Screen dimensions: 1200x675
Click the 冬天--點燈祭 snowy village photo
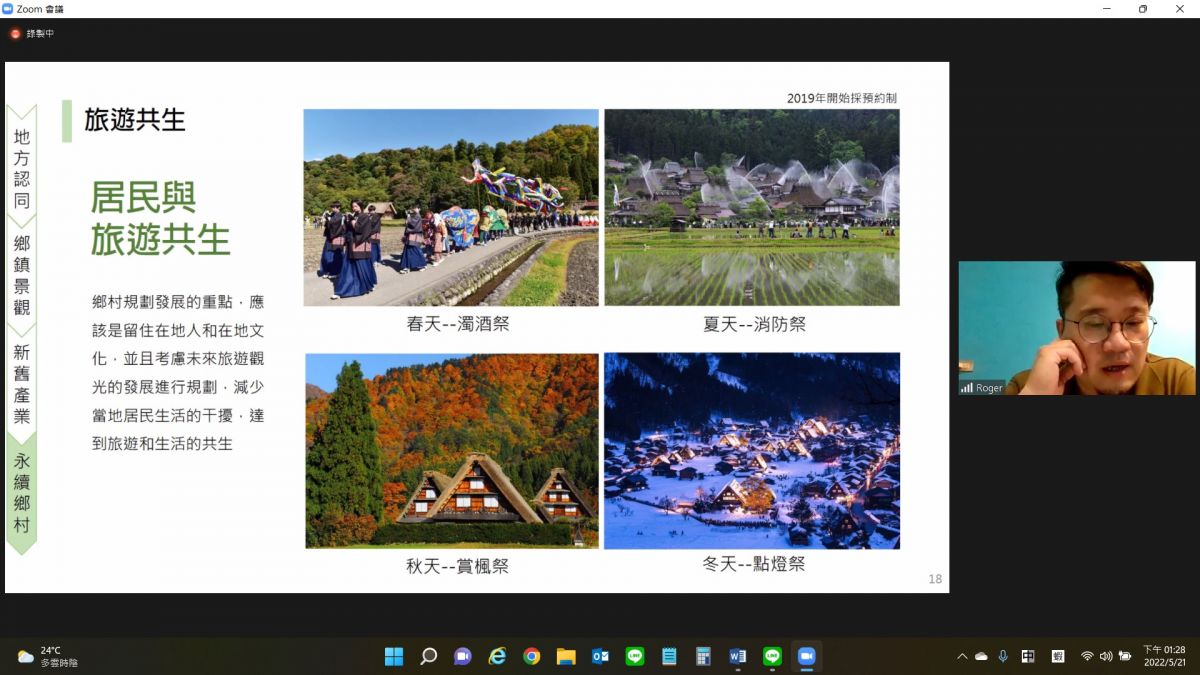tap(752, 450)
